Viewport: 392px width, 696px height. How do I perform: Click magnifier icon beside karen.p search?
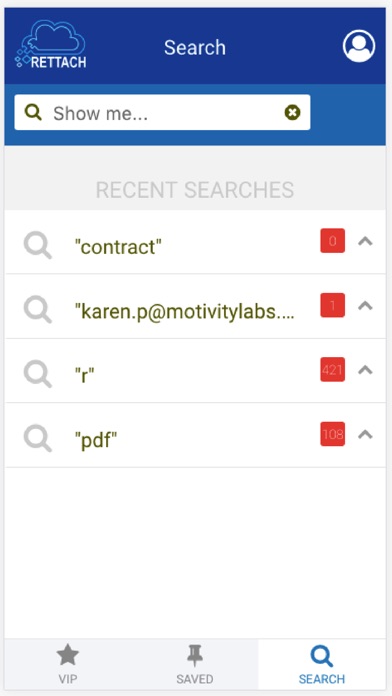(37, 309)
